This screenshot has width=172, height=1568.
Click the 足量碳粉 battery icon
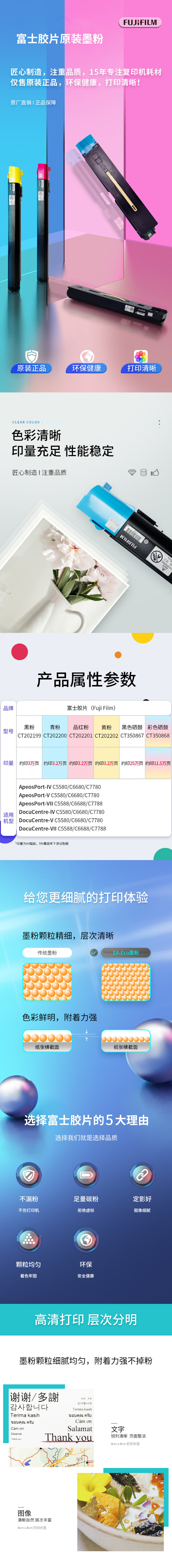coord(86,1174)
